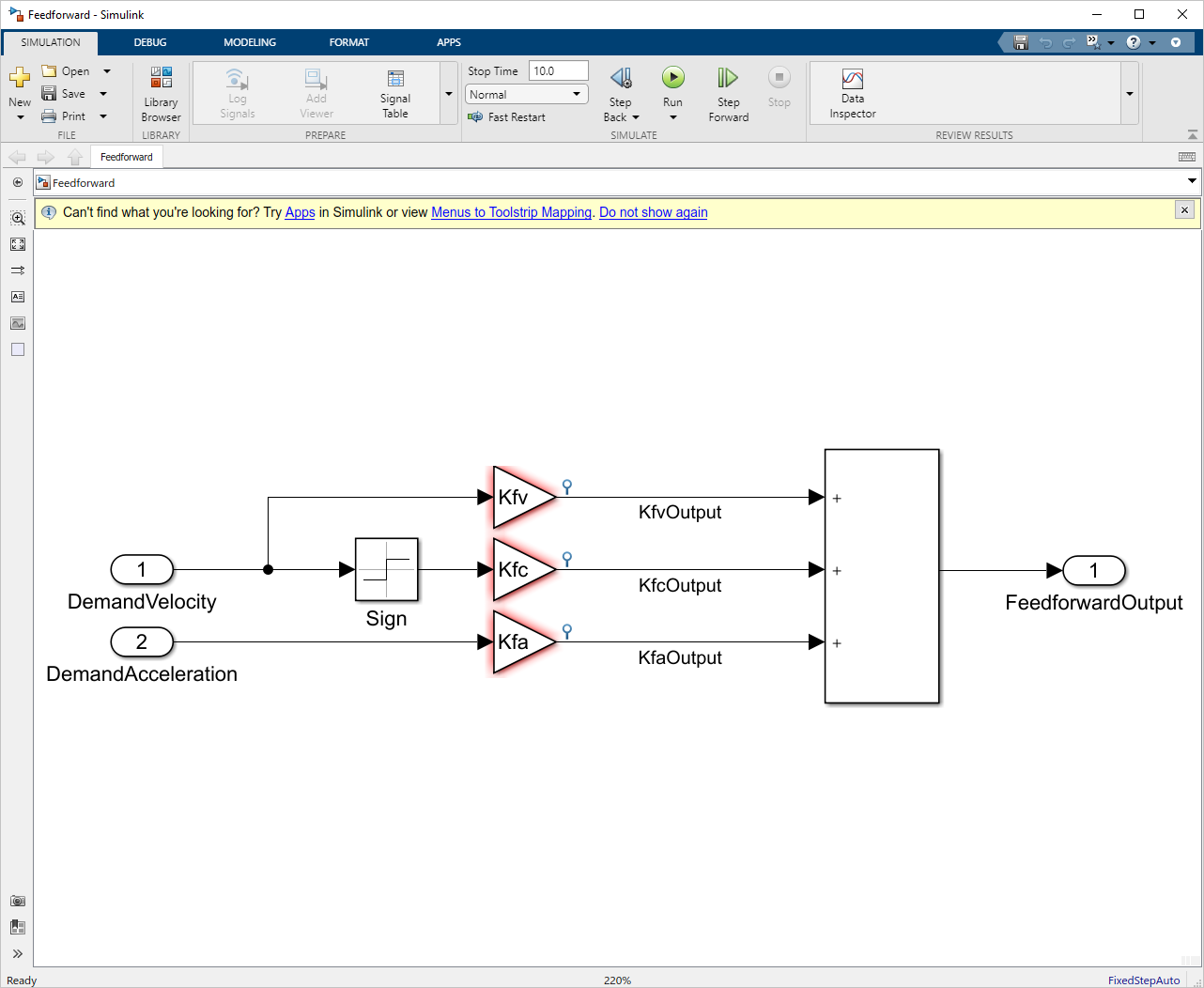Toggle the Sign block in the diagram

(x=386, y=569)
